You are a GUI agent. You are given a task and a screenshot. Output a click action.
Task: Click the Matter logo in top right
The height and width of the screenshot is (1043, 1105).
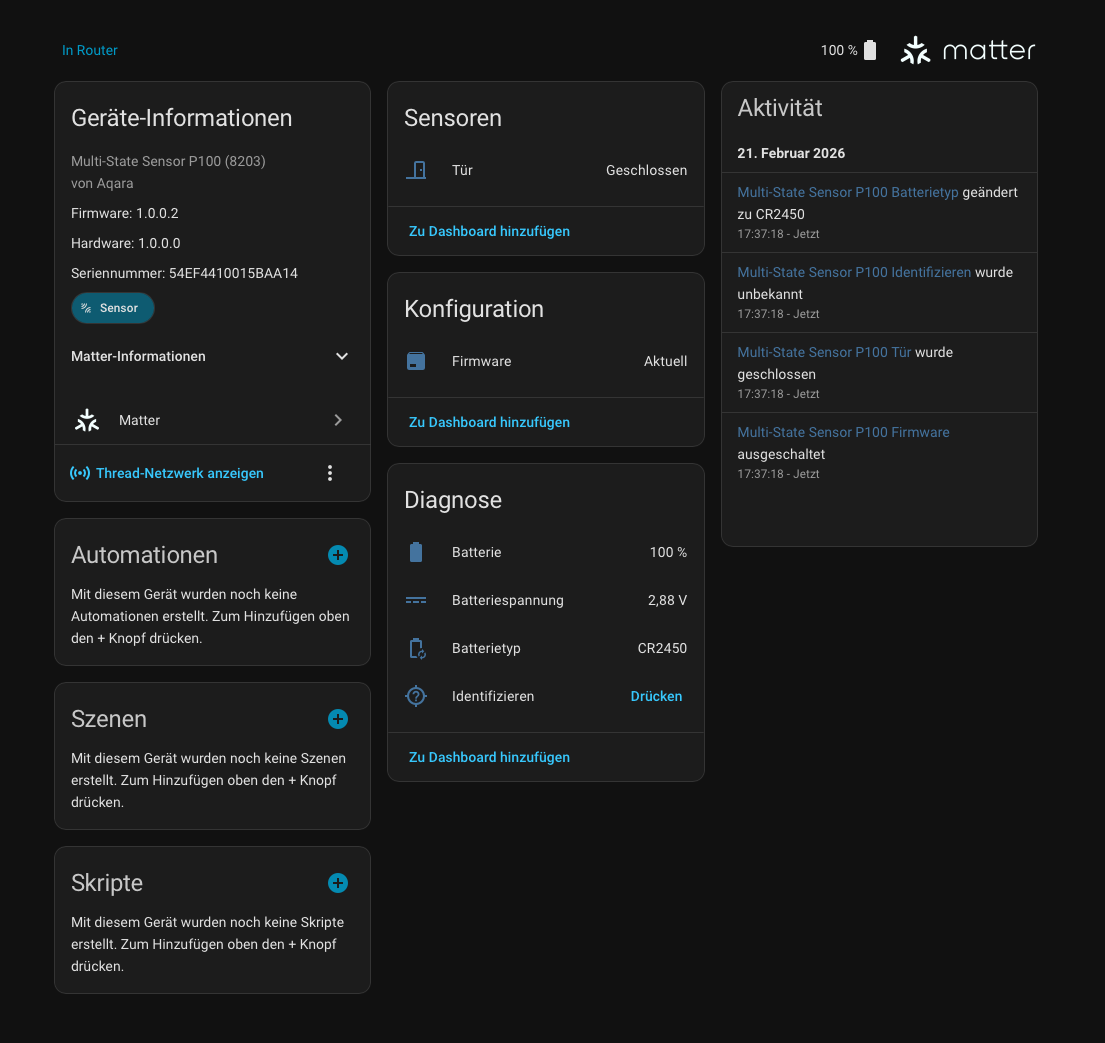tap(968, 50)
